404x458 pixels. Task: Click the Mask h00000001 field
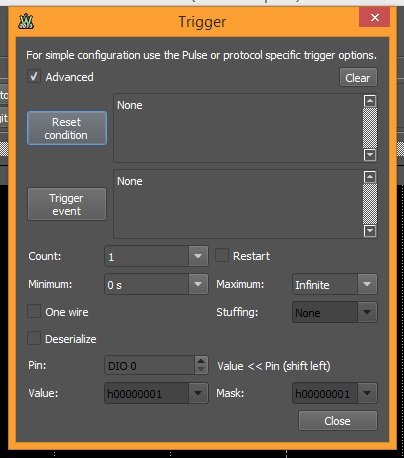click(x=325, y=393)
